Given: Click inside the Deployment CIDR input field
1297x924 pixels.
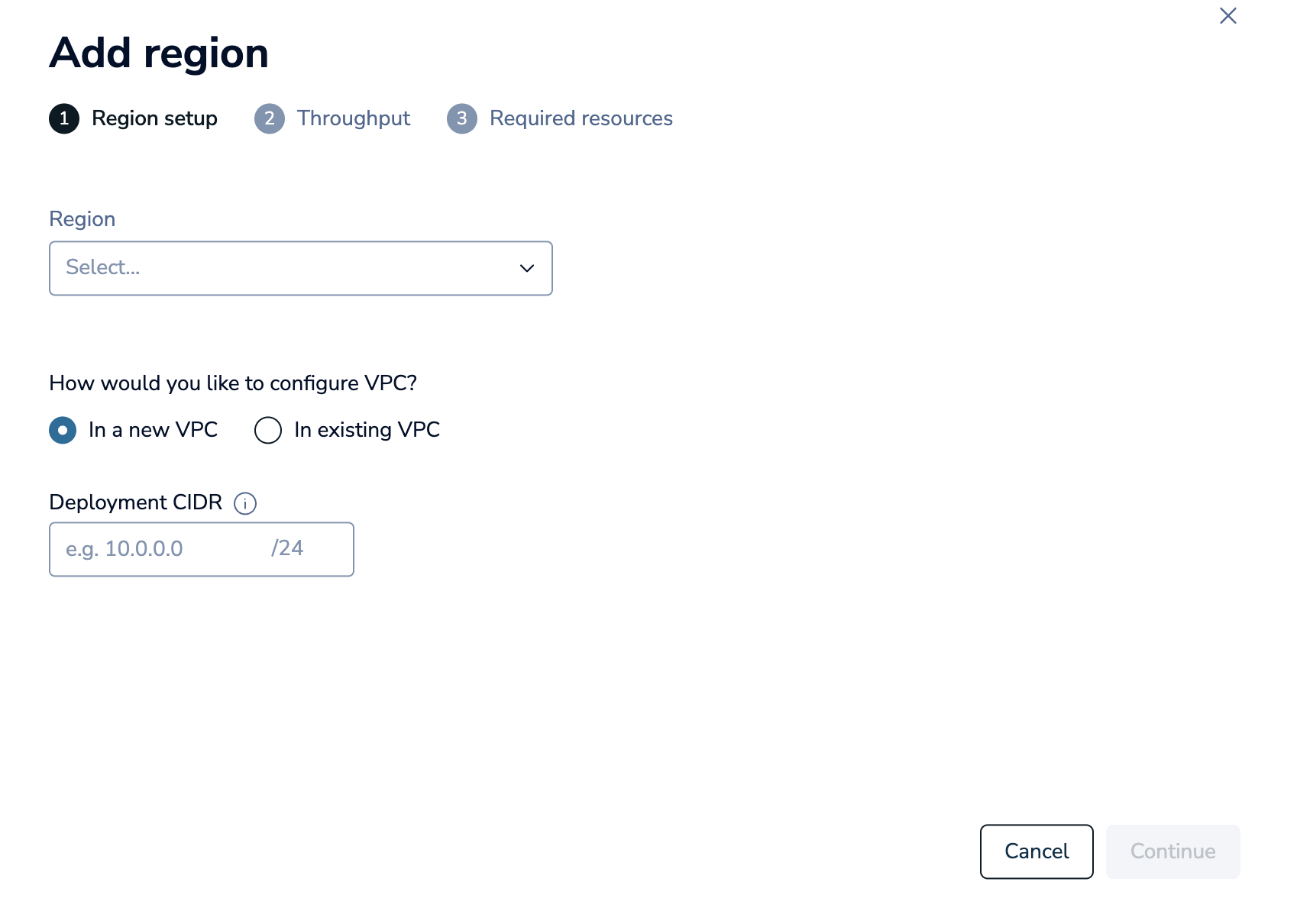Looking at the screenshot, I should pos(153,549).
